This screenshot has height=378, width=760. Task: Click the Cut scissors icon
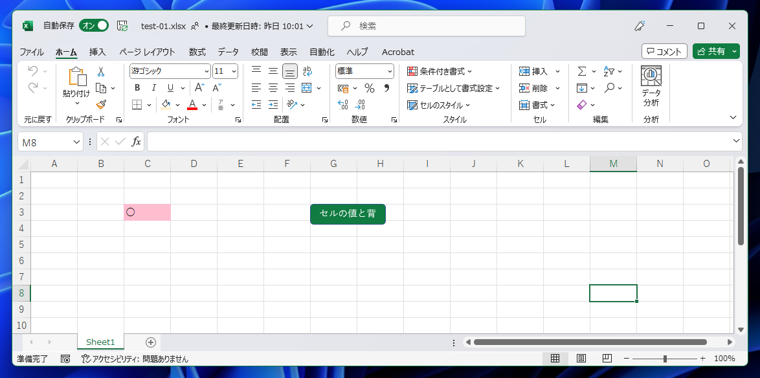click(x=101, y=72)
